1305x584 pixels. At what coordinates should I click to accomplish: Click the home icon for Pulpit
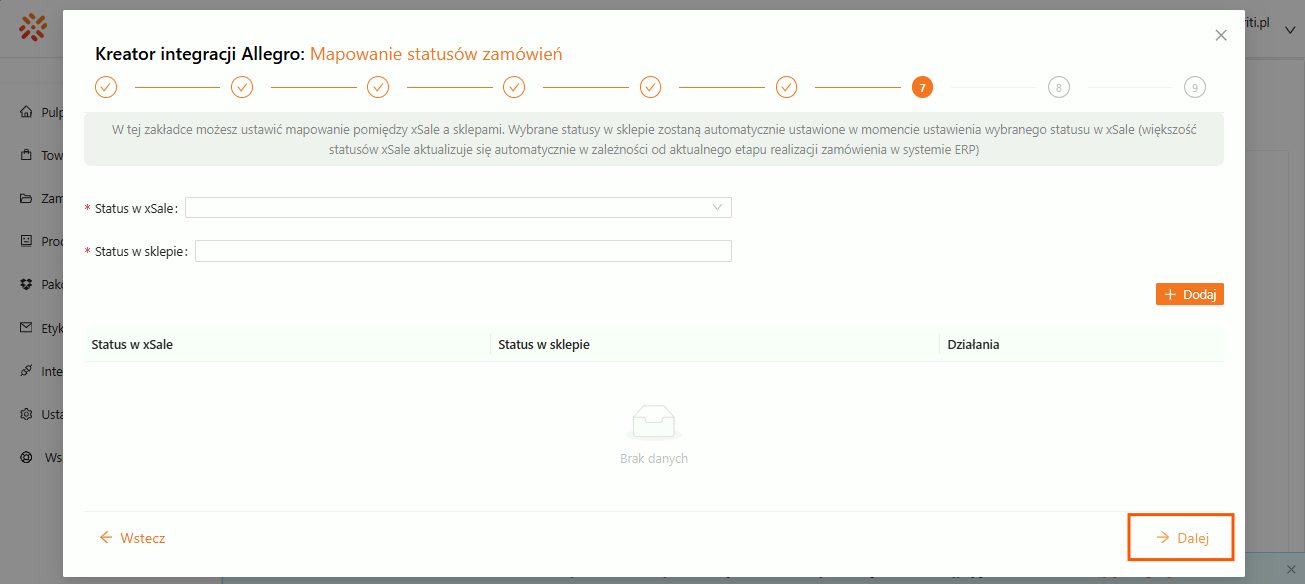[x=27, y=112]
